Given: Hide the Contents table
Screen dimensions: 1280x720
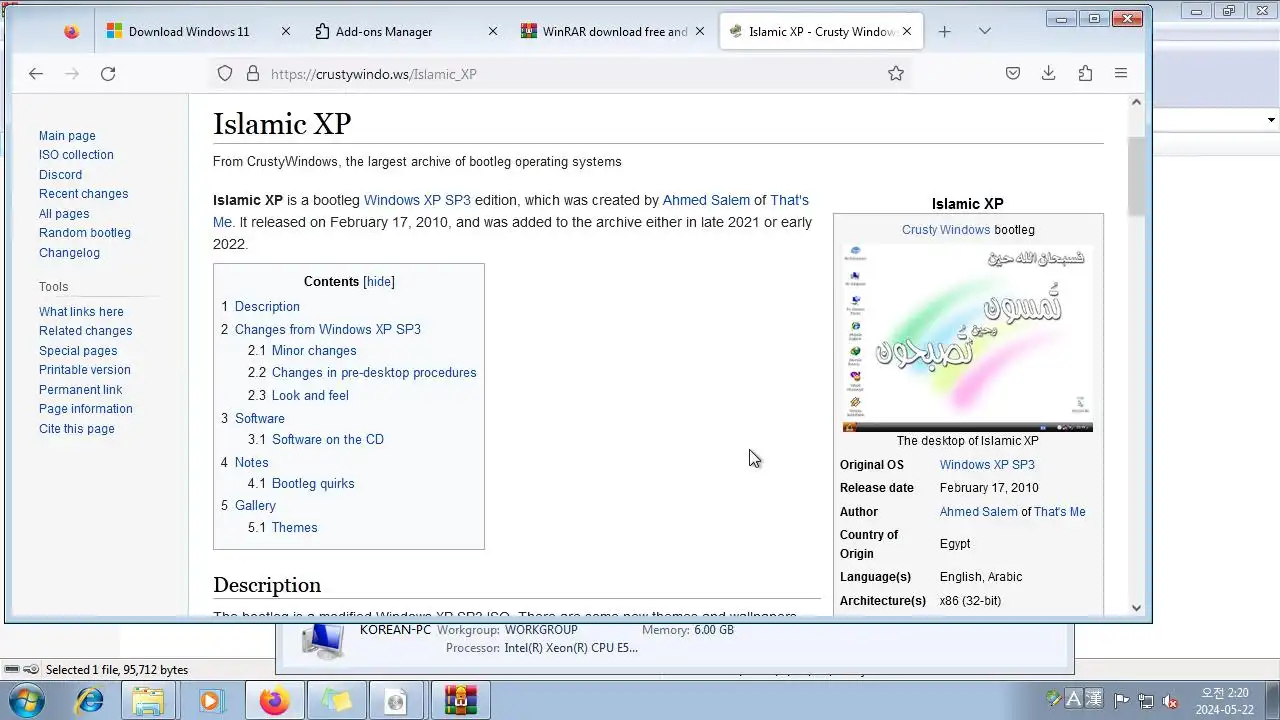Looking at the screenshot, I should pyautogui.click(x=379, y=282).
